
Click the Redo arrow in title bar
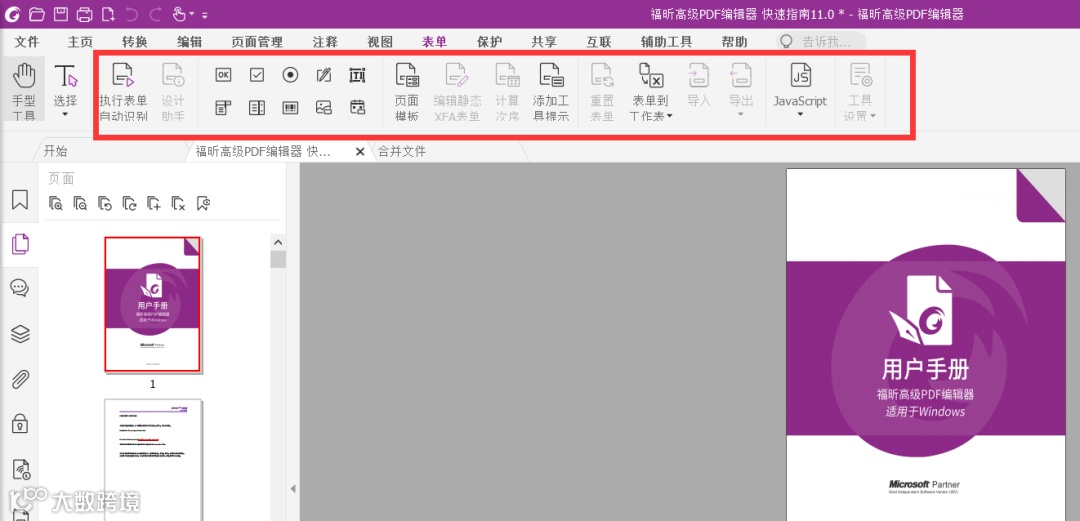[156, 13]
